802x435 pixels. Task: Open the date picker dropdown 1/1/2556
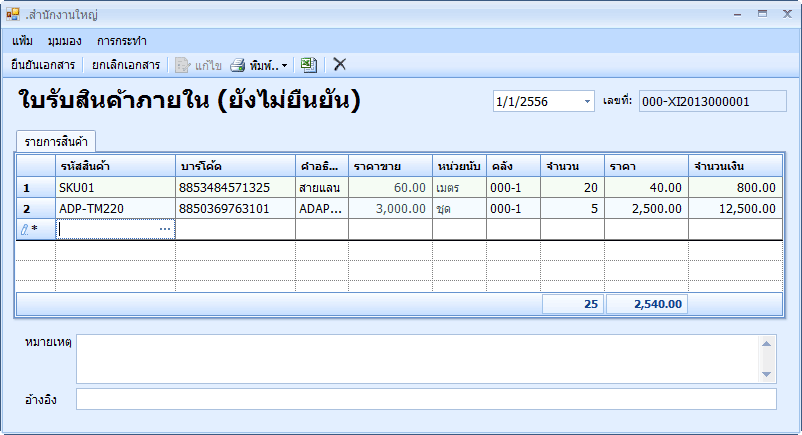click(586, 102)
